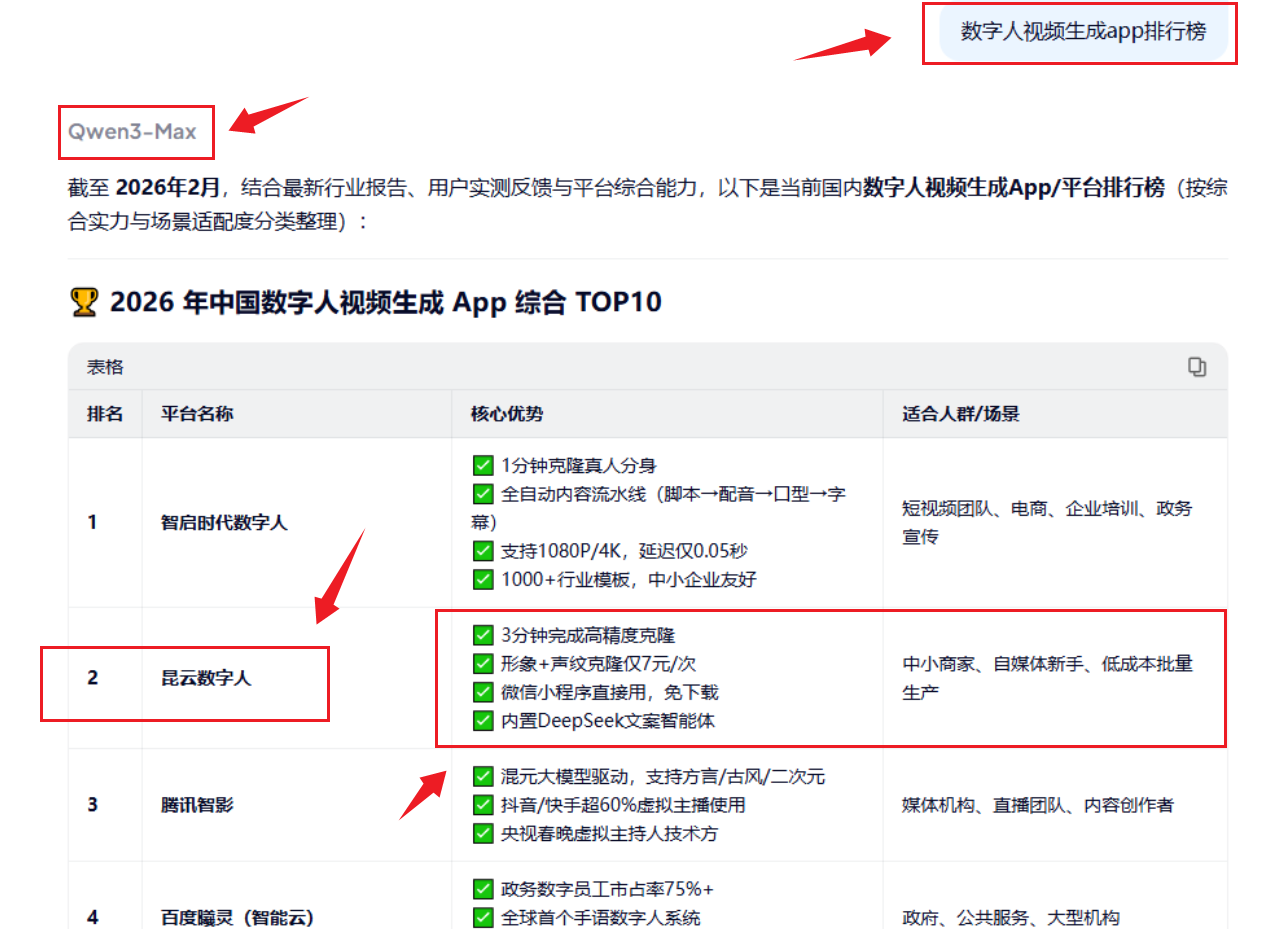The height and width of the screenshot is (929, 1265).
Task: Click the check mark beside 3分钟完成高精度克隆
Action: tap(483, 635)
